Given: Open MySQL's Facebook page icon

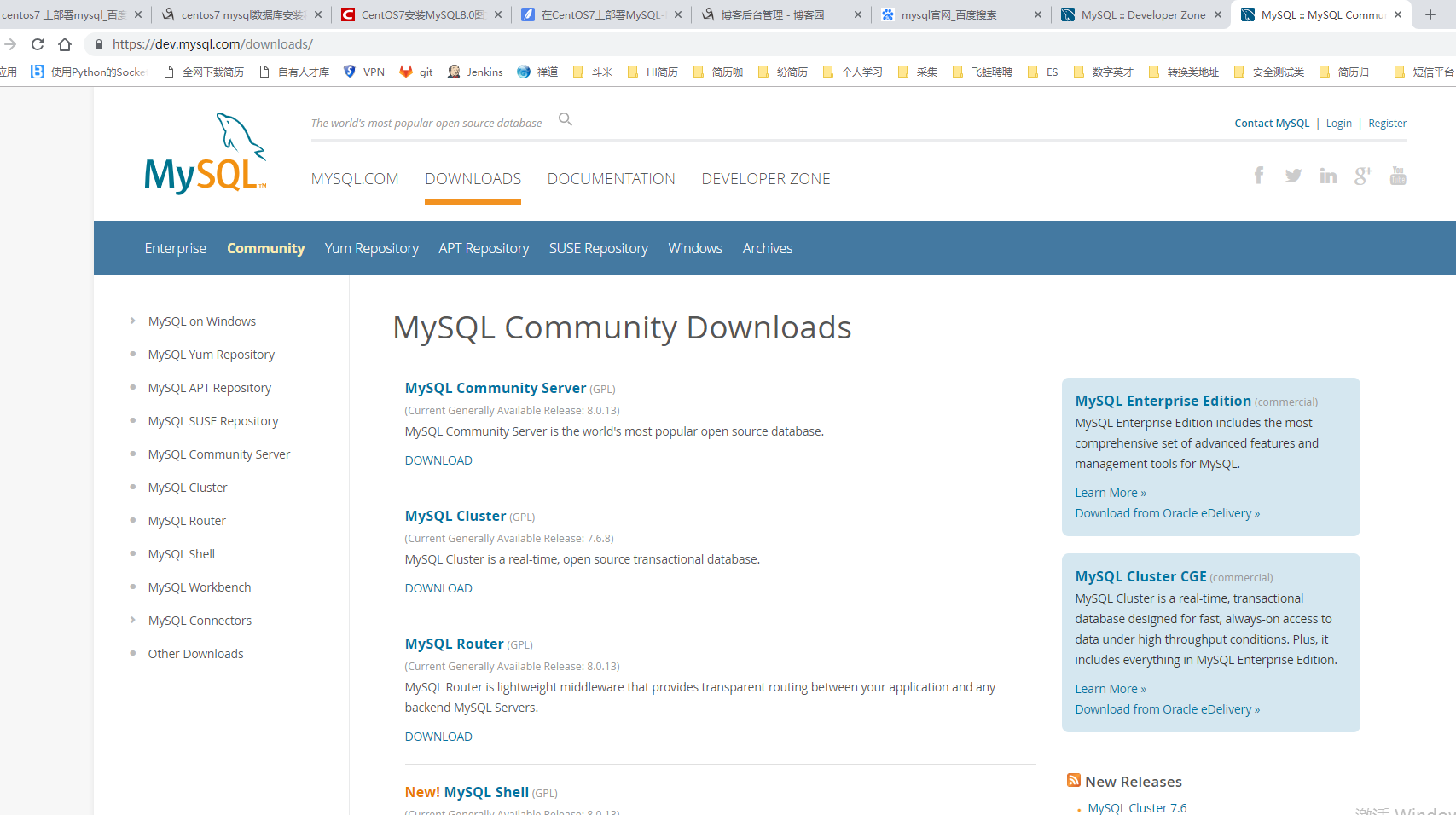Looking at the screenshot, I should click(1259, 176).
